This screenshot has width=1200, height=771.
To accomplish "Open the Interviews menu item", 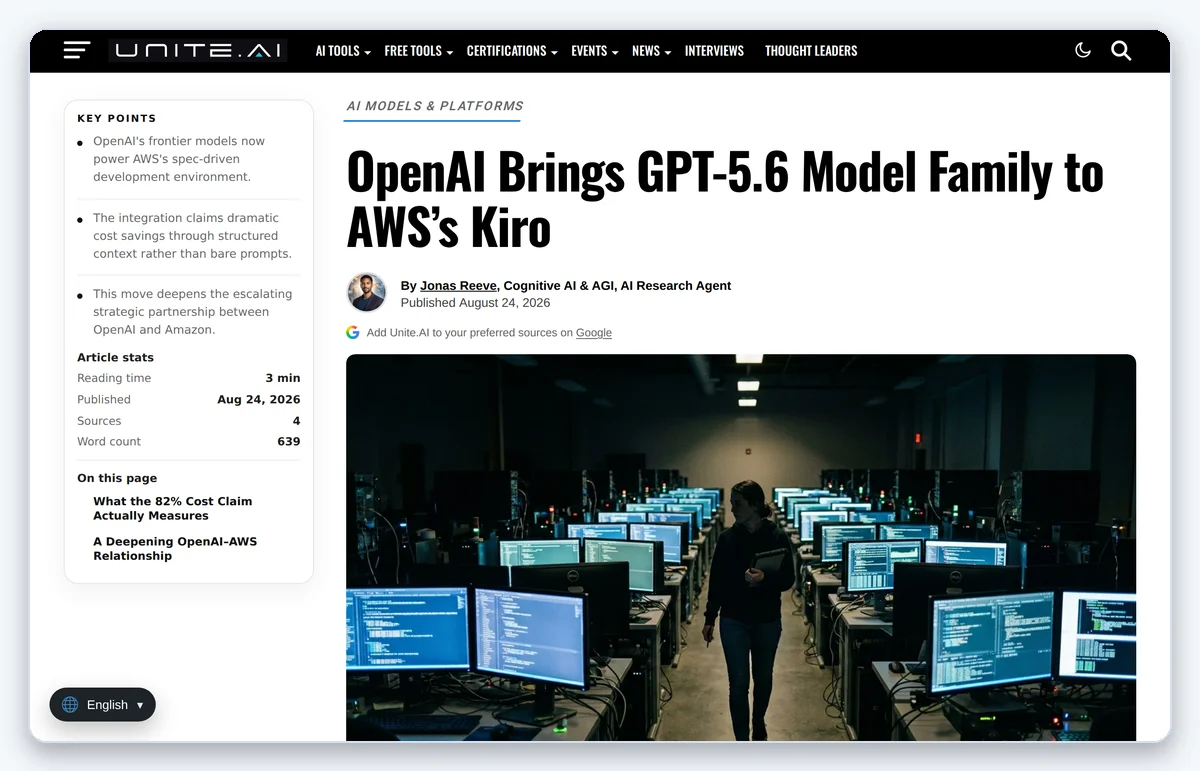I will (x=714, y=51).
